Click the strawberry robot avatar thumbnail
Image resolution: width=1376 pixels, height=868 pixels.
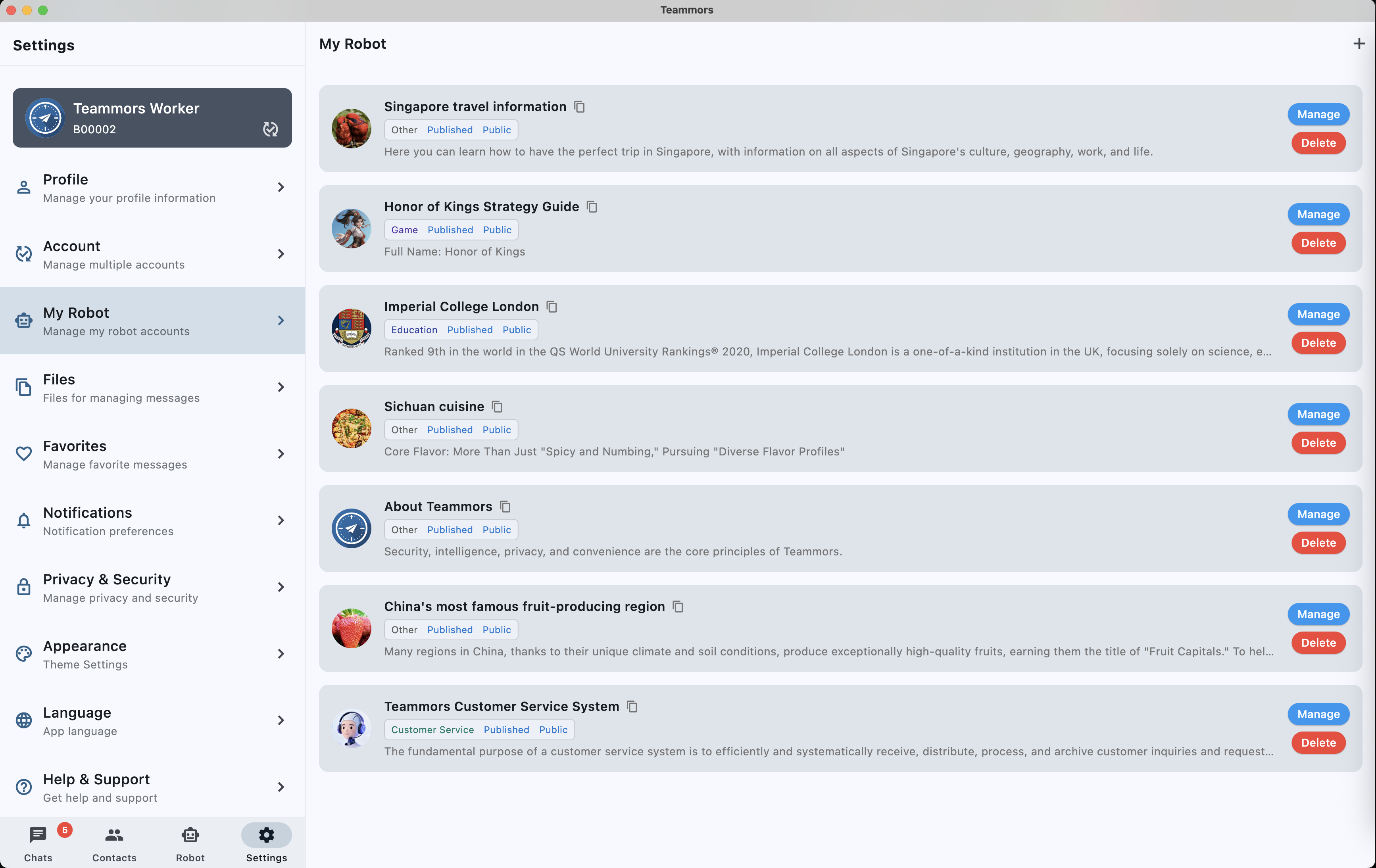click(x=352, y=628)
